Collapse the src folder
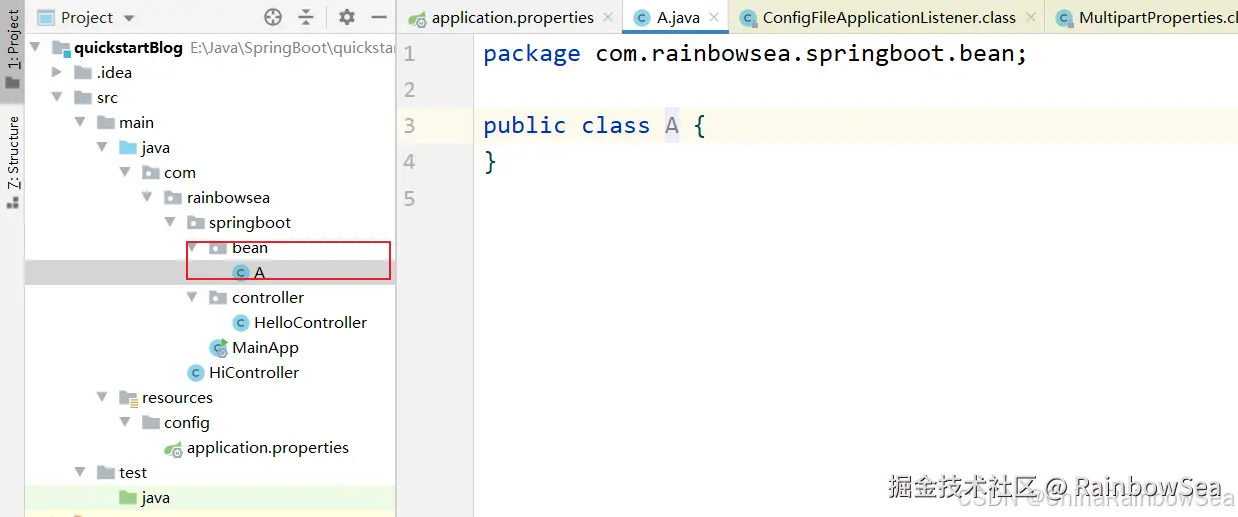 pyautogui.click(x=57, y=97)
